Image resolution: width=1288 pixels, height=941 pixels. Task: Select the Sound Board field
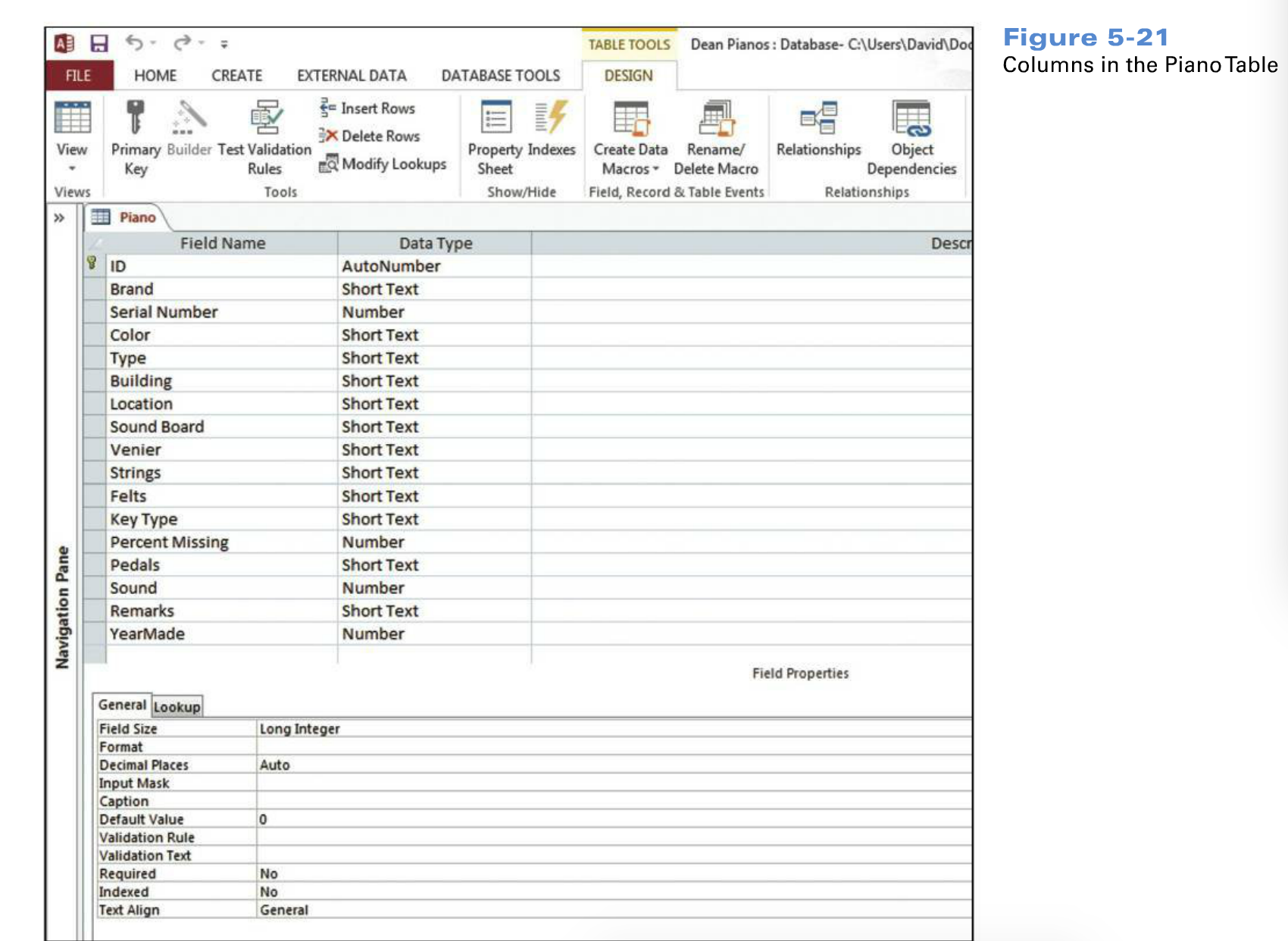point(222,427)
